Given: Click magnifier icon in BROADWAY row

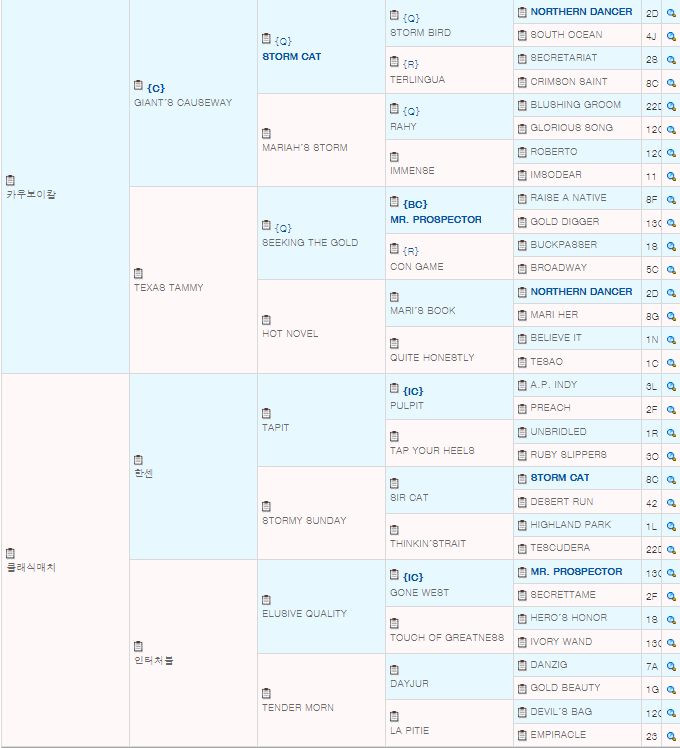Looking at the screenshot, I should [671, 270].
